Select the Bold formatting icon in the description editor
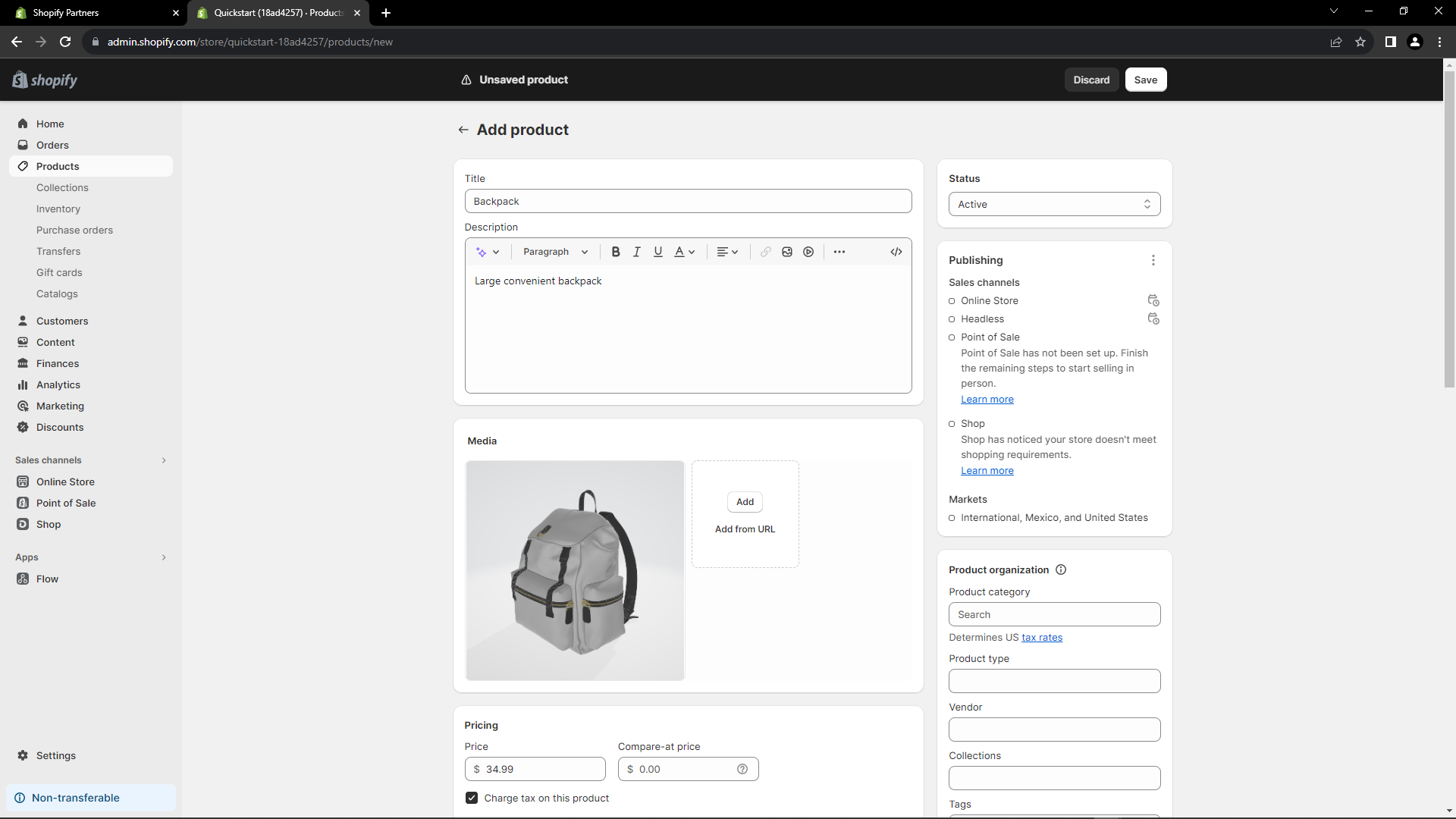 [x=615, y=251]
